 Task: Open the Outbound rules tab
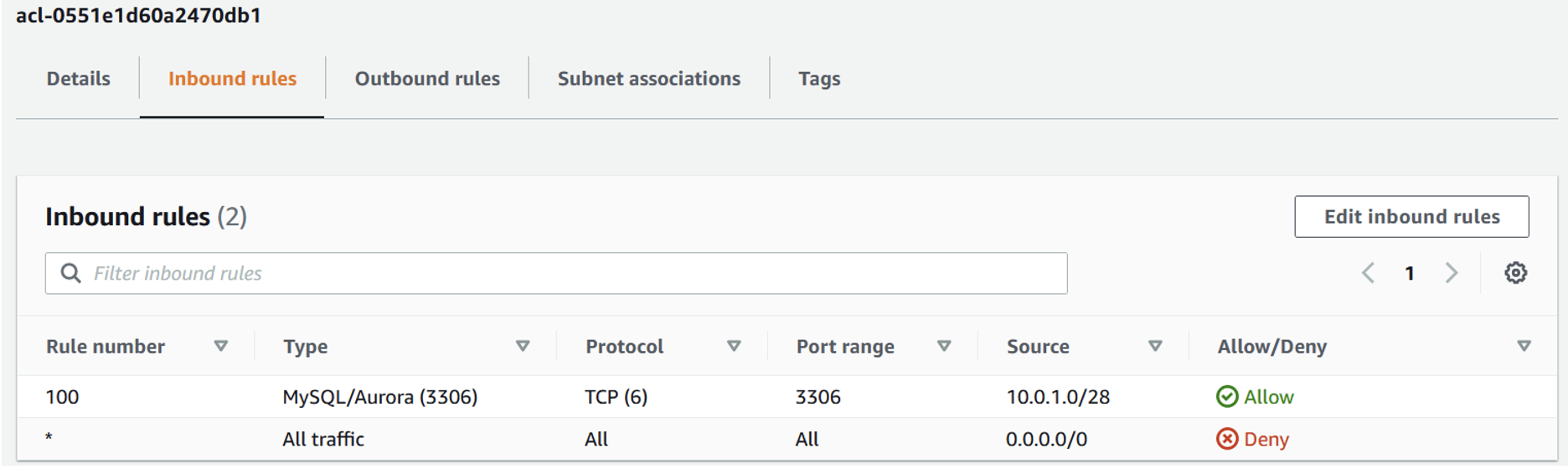tap(427, 79)
